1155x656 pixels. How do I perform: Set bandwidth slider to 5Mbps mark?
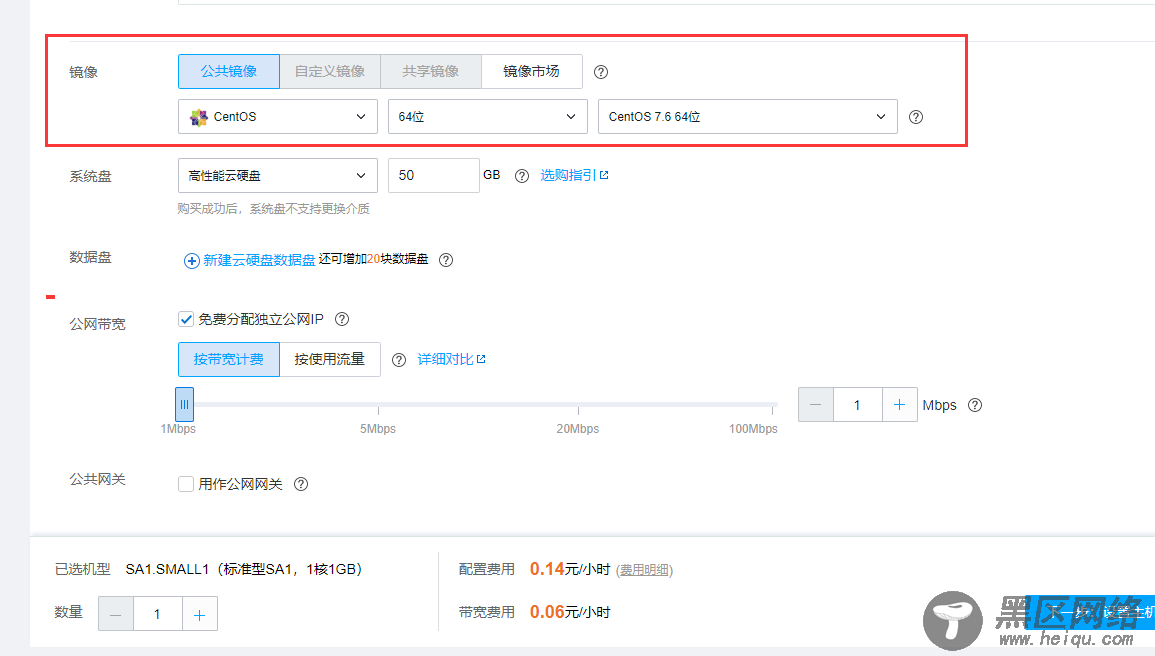click(378, 405)
